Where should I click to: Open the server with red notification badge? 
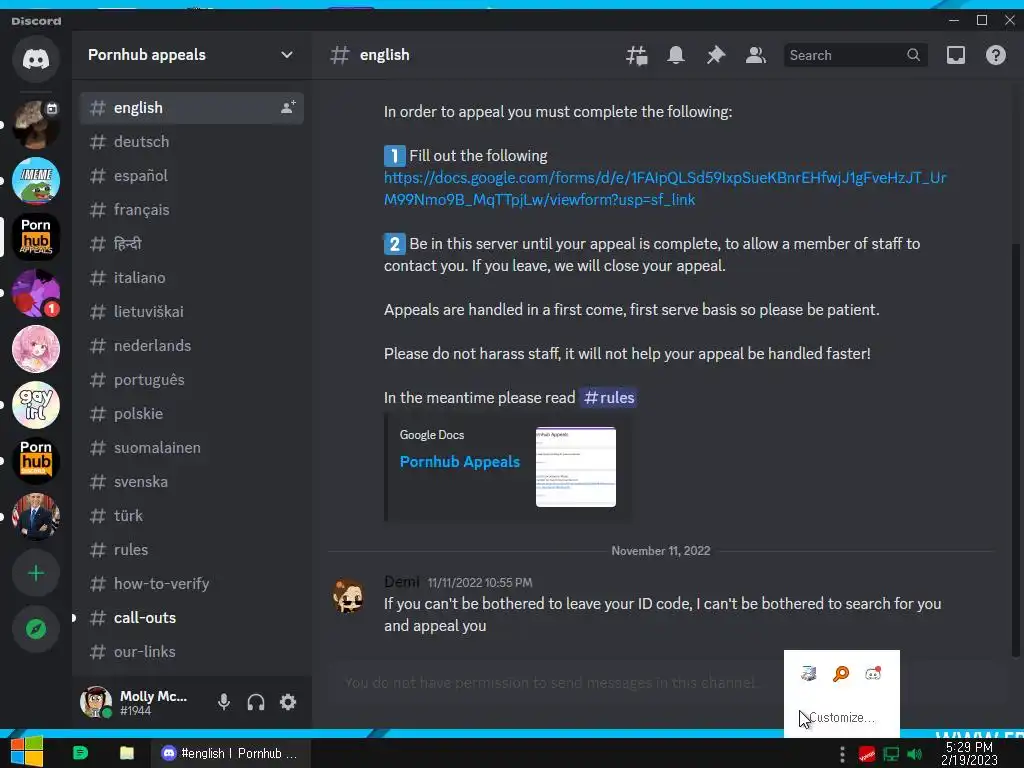pyautogui.click(x=36, y=293)
